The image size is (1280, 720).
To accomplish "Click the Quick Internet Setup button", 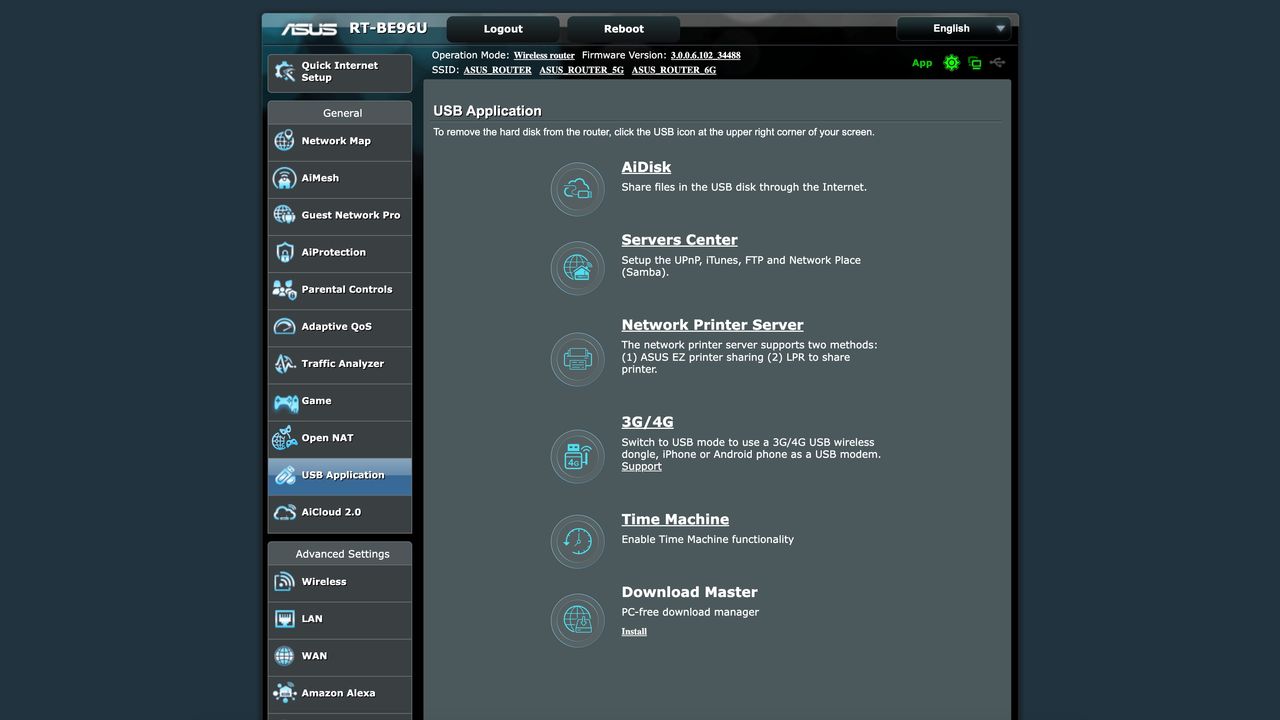I will (x=340, y=72).
